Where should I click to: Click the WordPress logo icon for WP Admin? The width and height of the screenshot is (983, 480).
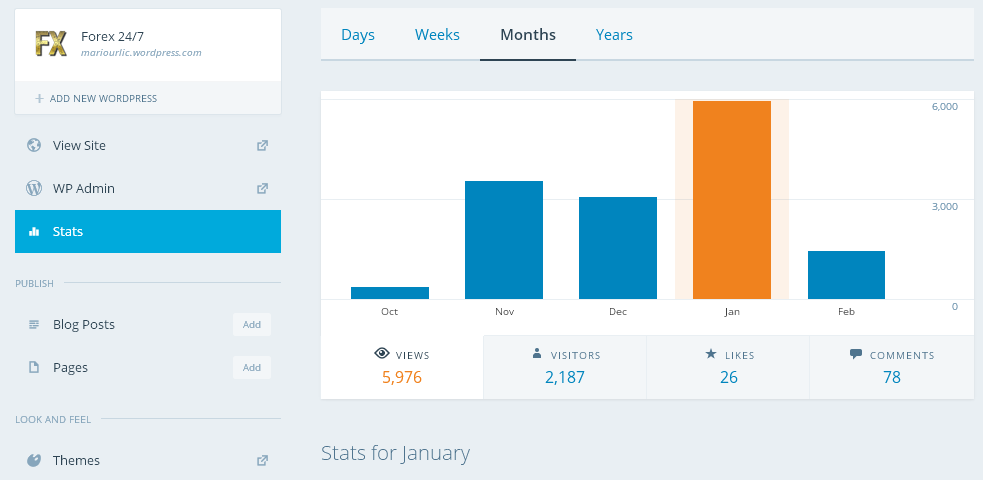[x=34, y=188]
